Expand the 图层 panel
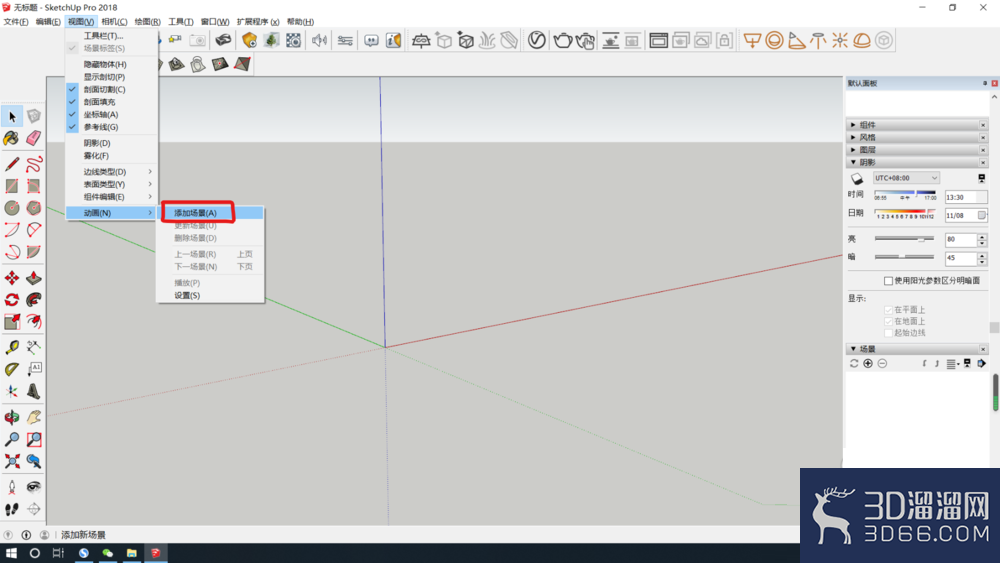This screenshot has width=1000, height=563. coord(853,150)
